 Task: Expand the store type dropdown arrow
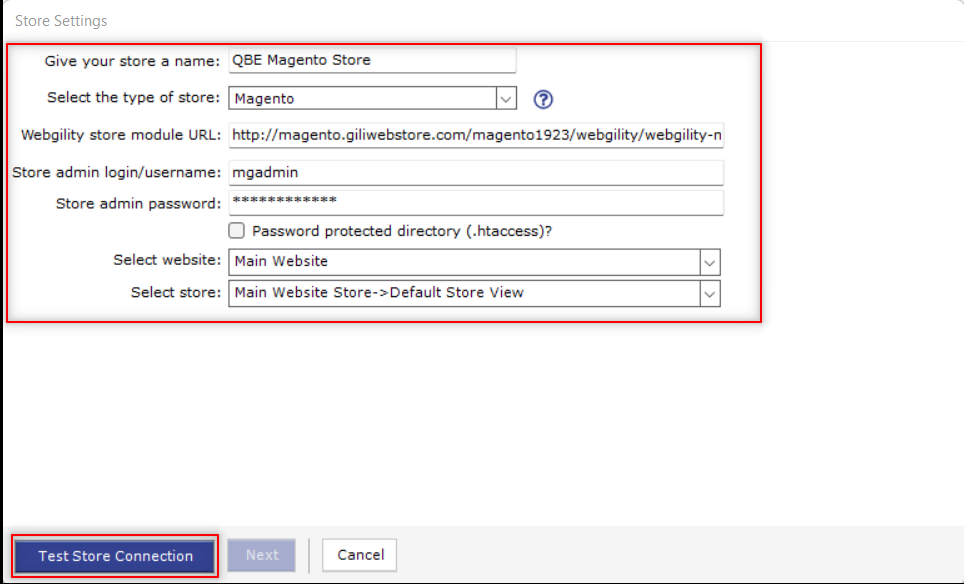(x=506, y=98)
